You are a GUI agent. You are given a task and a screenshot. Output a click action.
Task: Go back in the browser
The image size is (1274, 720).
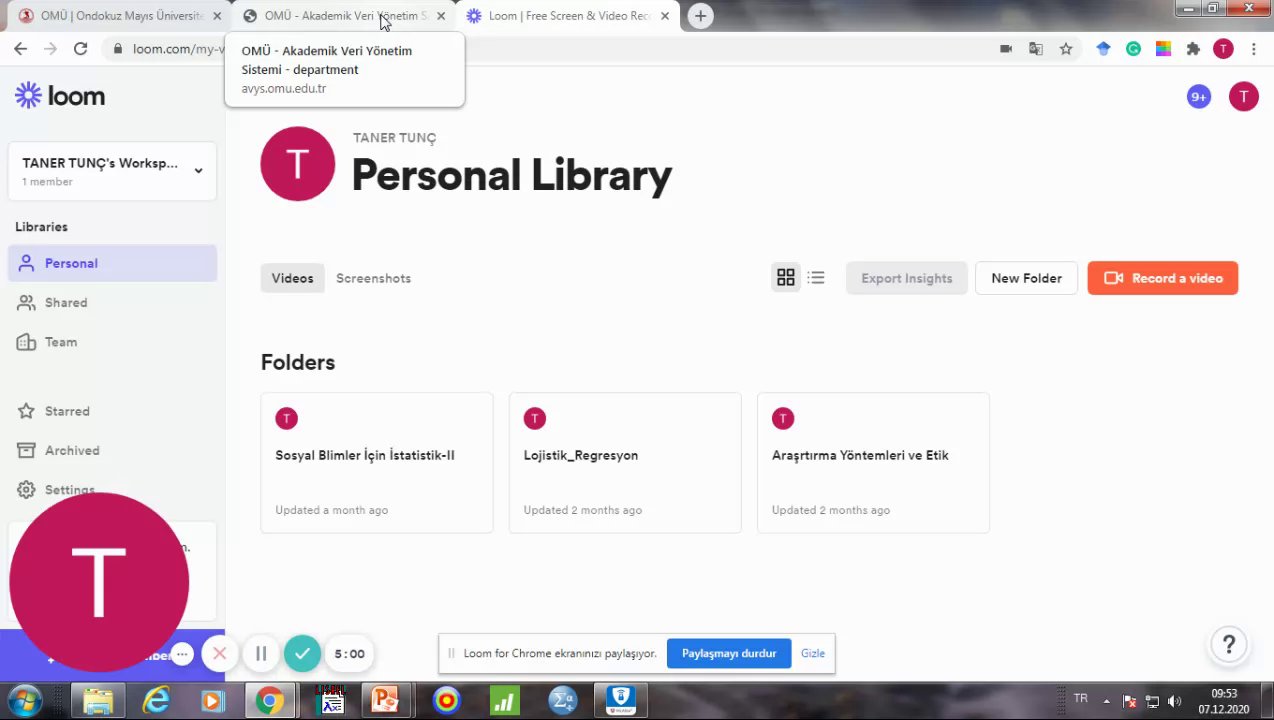click(x=20, y=48)
